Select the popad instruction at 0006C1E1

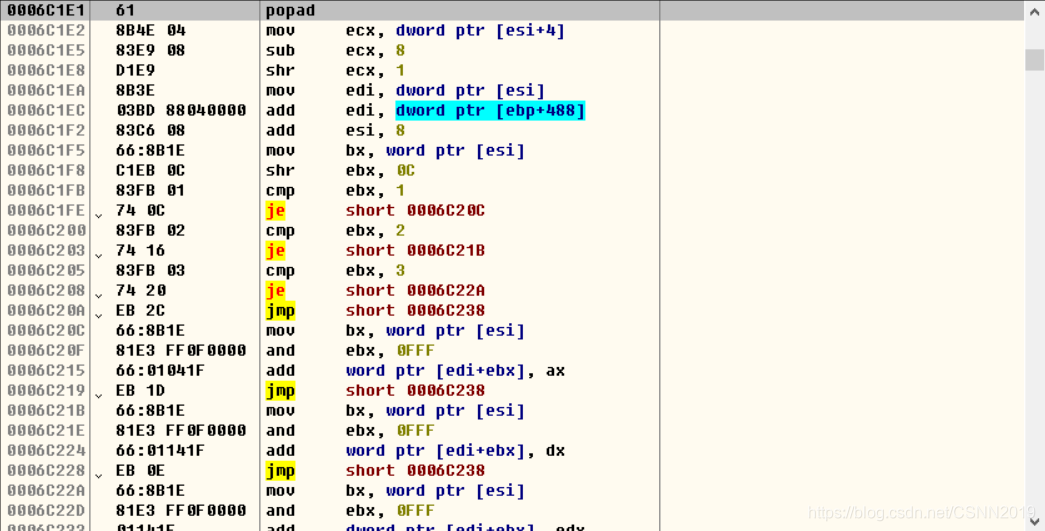[x=291, y=11]
